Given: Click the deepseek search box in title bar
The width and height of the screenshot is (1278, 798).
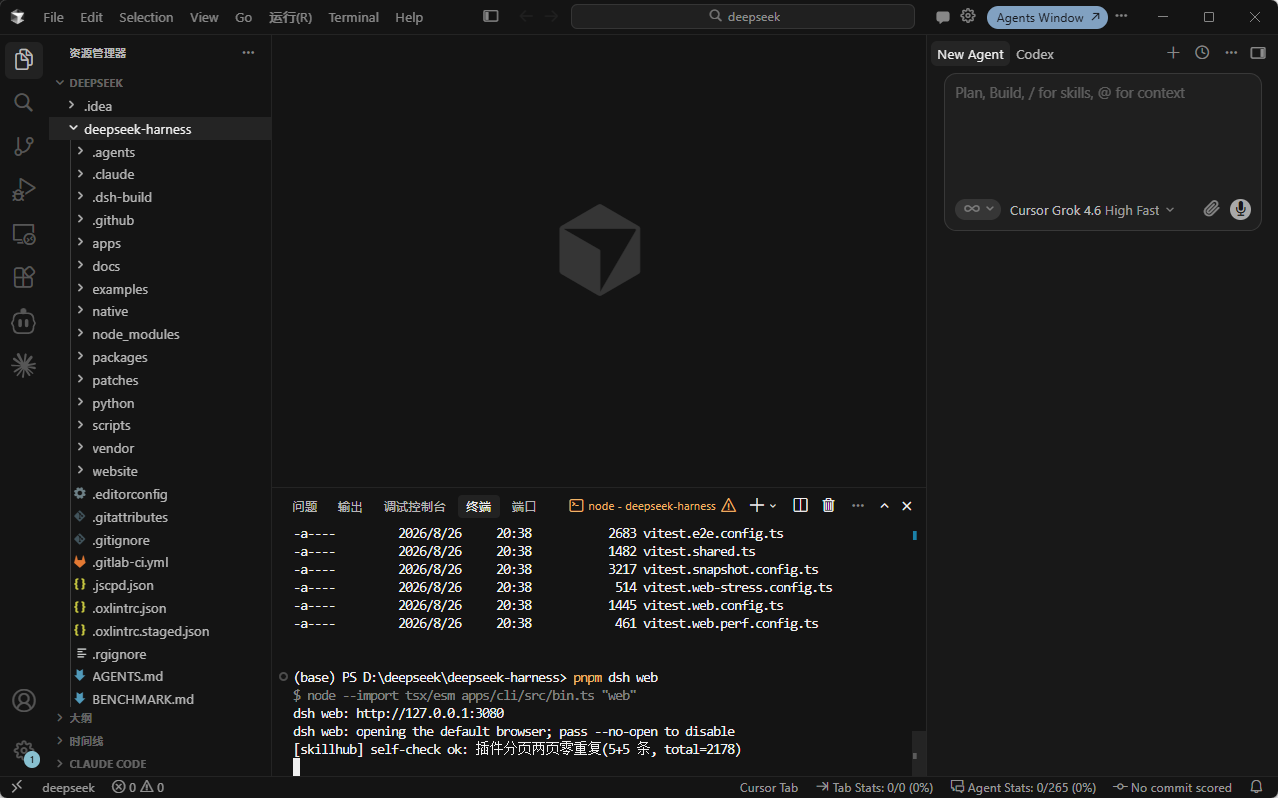Looking at the screenshot, I should (743, 17).
